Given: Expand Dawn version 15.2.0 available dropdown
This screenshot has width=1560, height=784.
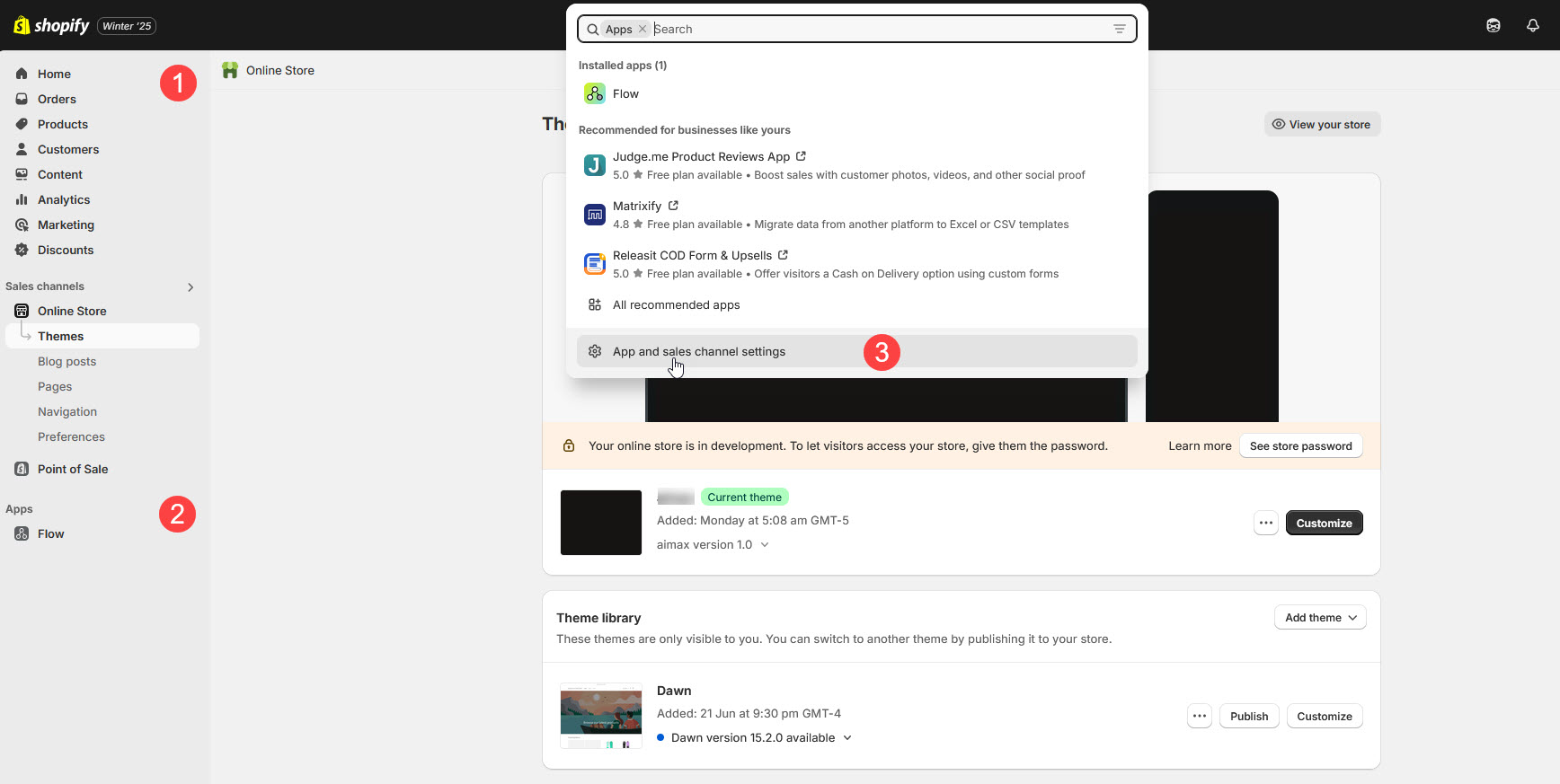Looking at the screenshot, I should 847,737.
